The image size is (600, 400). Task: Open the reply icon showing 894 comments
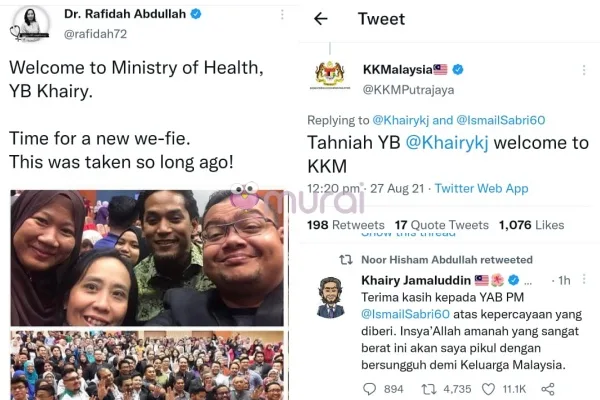[369, 389]
